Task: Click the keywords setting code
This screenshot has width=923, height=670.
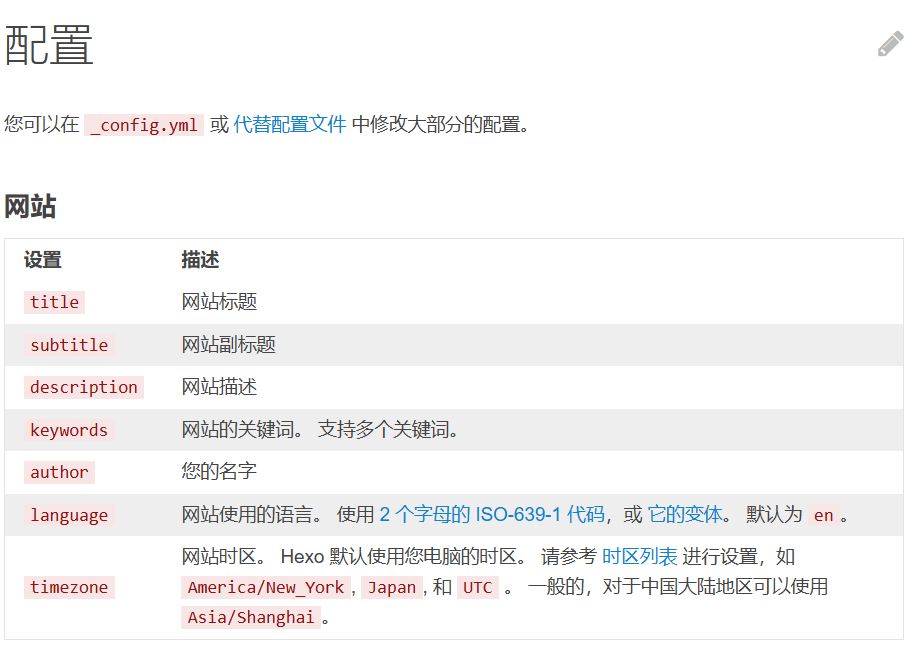Action: pyautogui.click(x=69, y=431)
